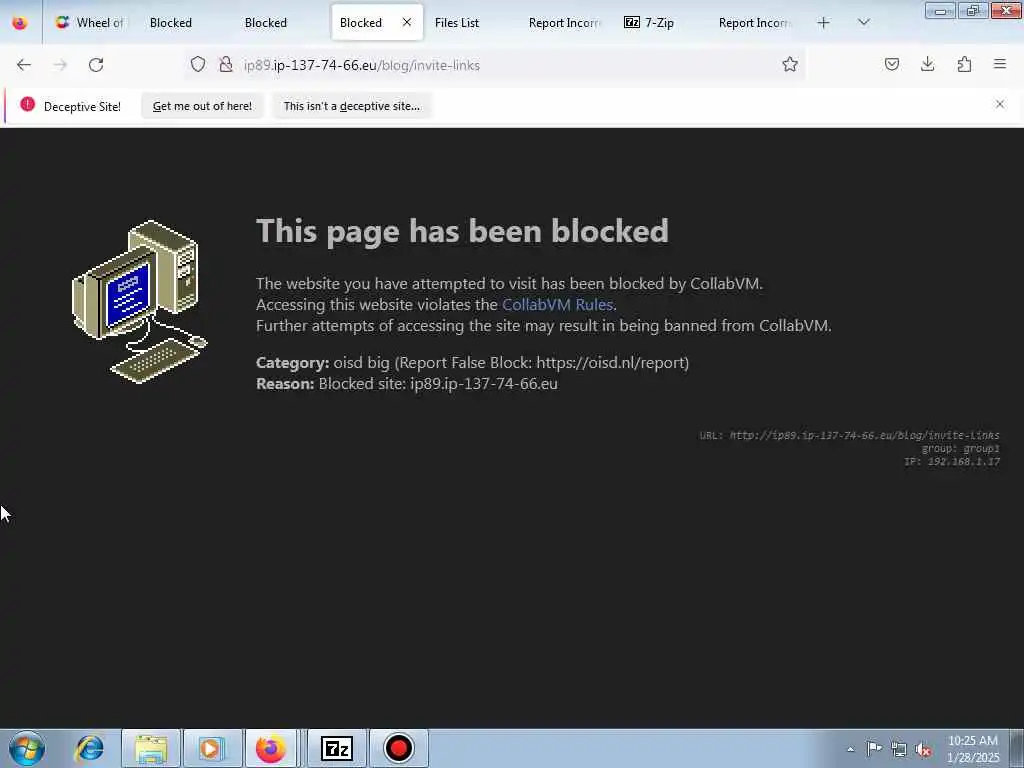Open the Save to Pocket icon
The image size is (1024, 768).
click(892, 64)
